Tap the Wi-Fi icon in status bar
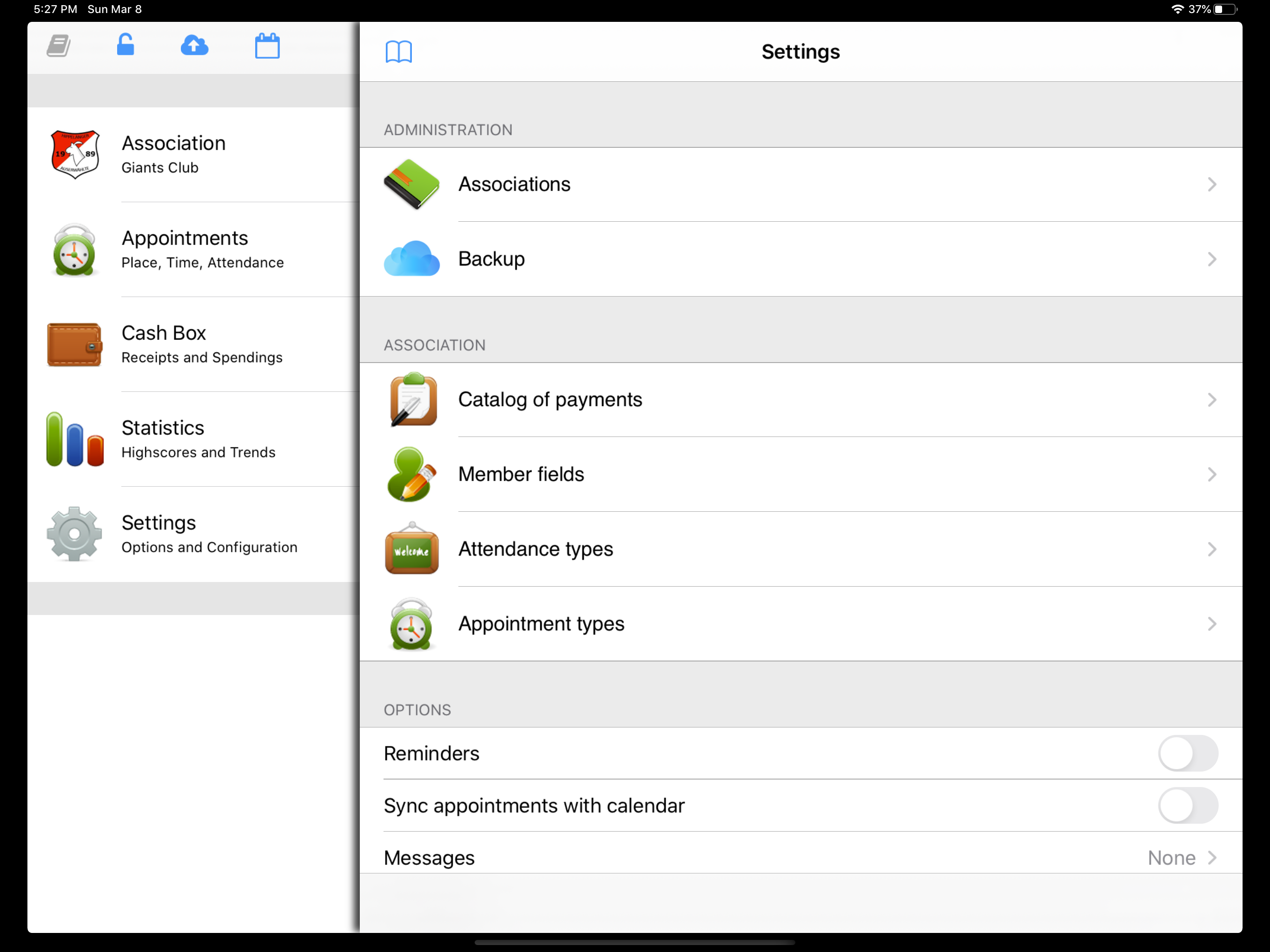This screenshot has width=1270, height=952. (1177, 9)
